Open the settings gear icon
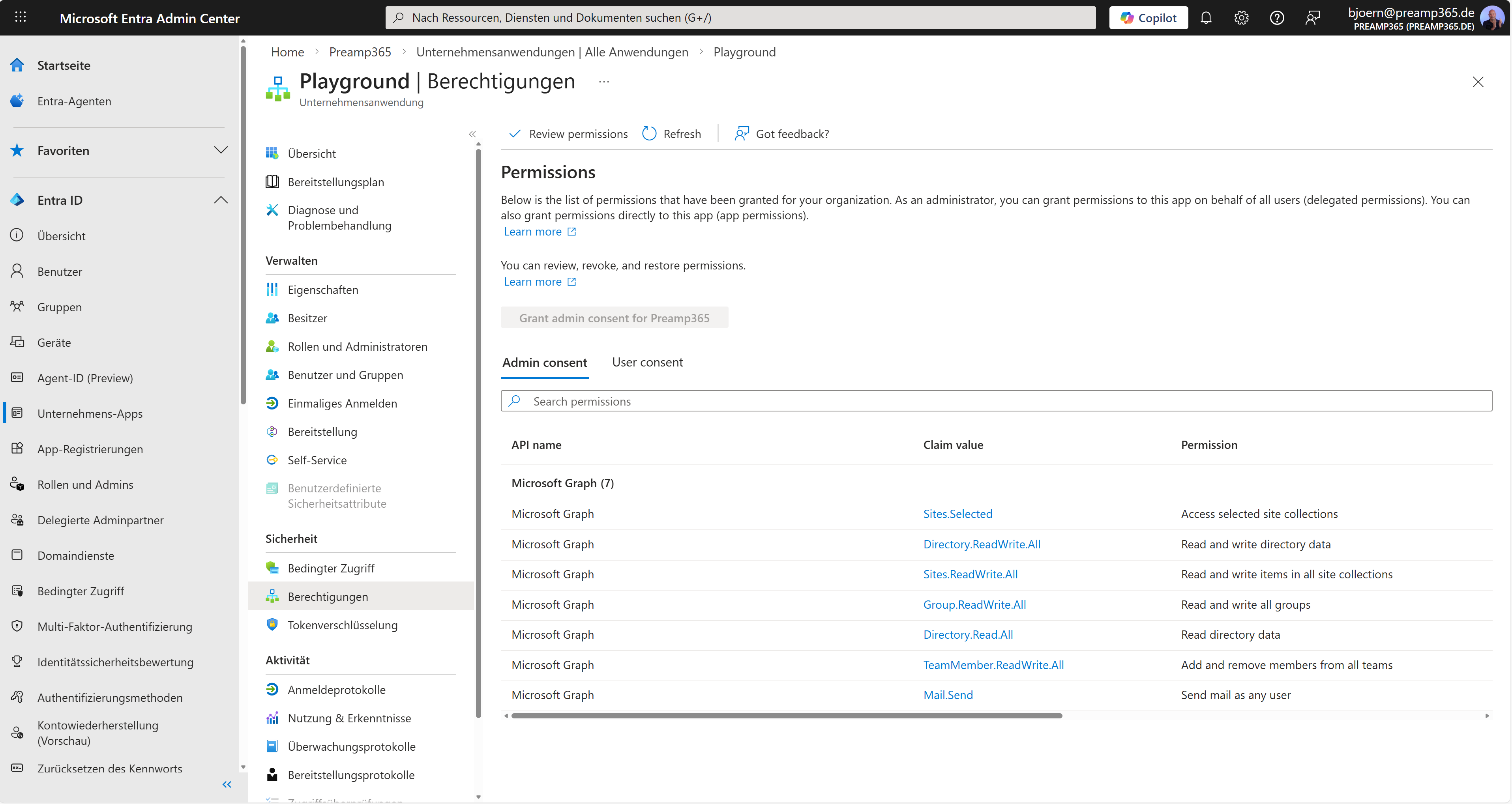 click(1241, 18)
